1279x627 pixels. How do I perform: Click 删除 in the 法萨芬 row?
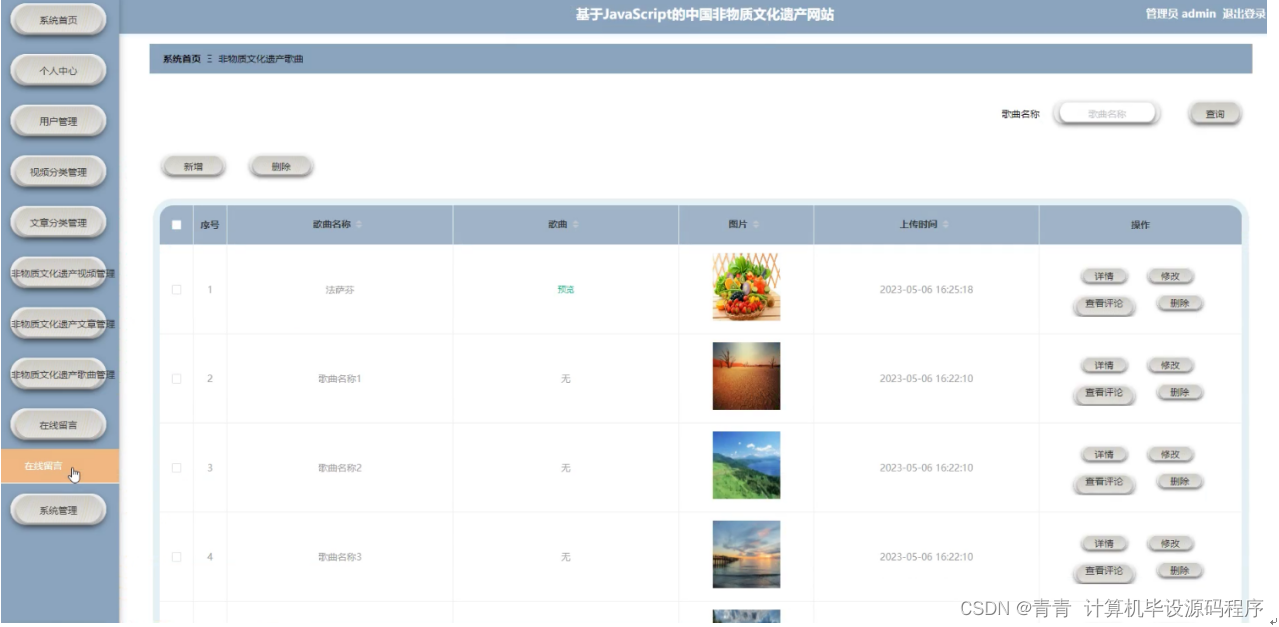pos(1179,304)
